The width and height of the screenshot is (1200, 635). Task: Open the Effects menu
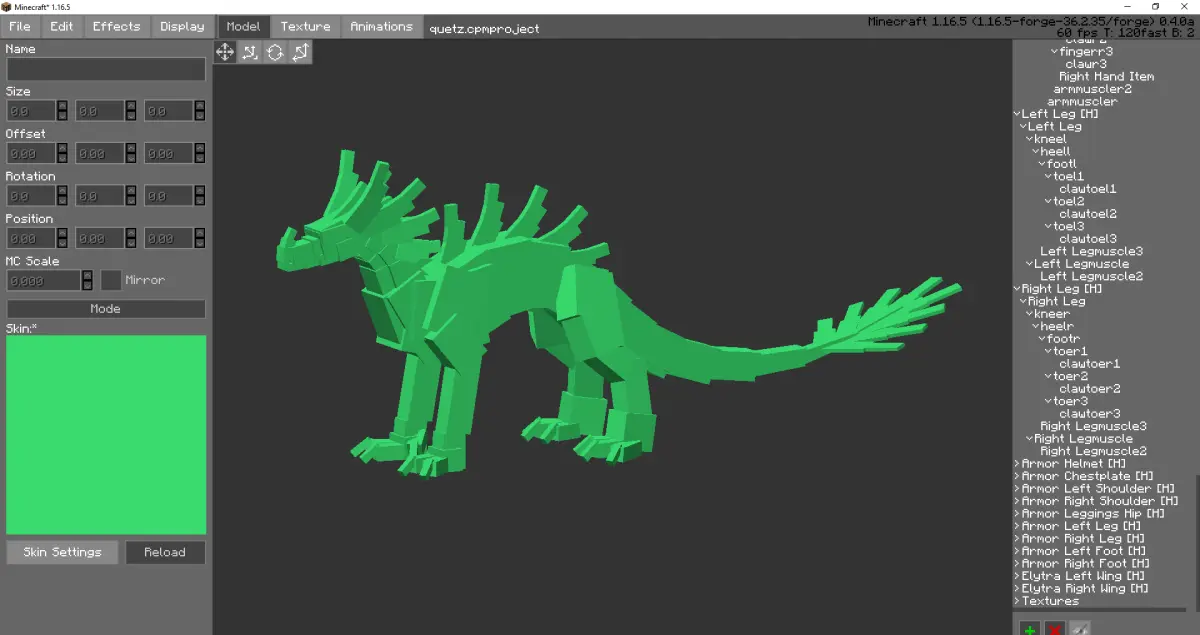coord(117,27)
